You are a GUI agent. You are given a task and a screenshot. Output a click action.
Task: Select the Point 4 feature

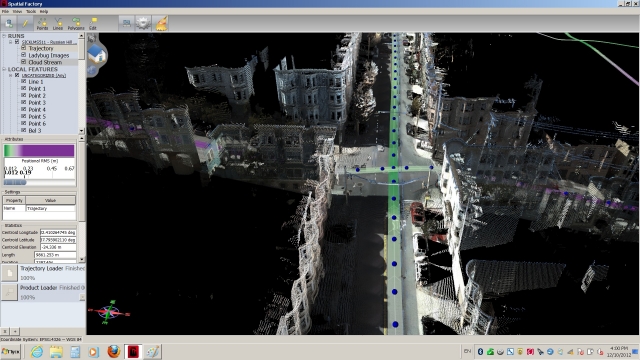(37, 109)
